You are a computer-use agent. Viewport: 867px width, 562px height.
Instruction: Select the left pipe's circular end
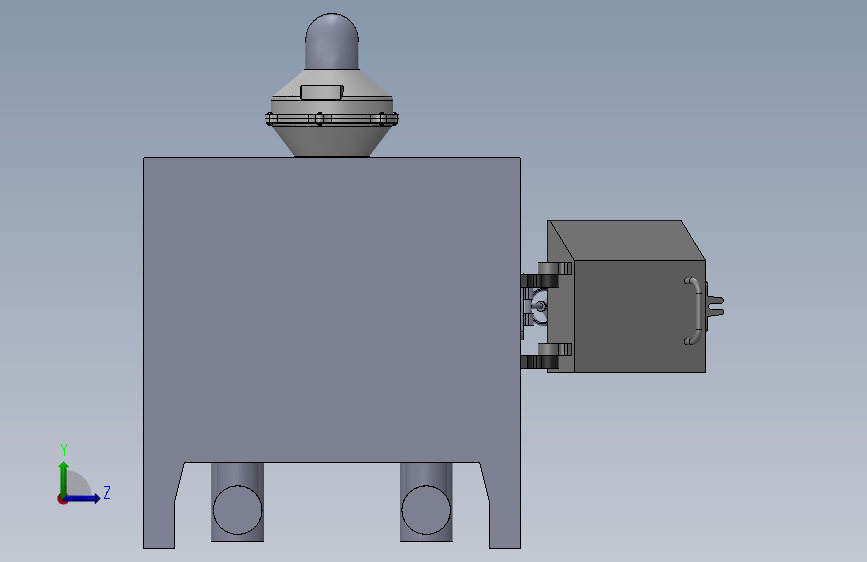coord(237,510)
